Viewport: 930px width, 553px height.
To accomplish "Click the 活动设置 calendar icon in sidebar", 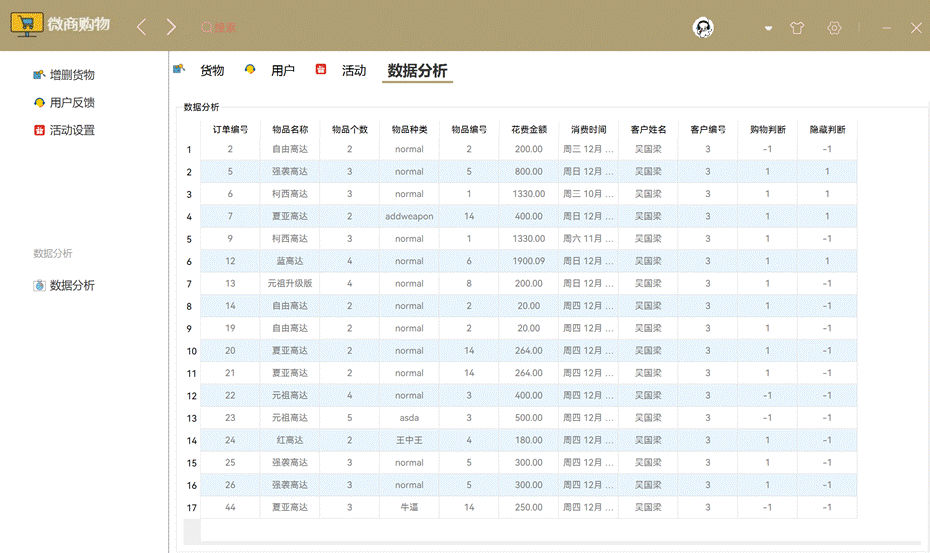I will click(39, 130).
